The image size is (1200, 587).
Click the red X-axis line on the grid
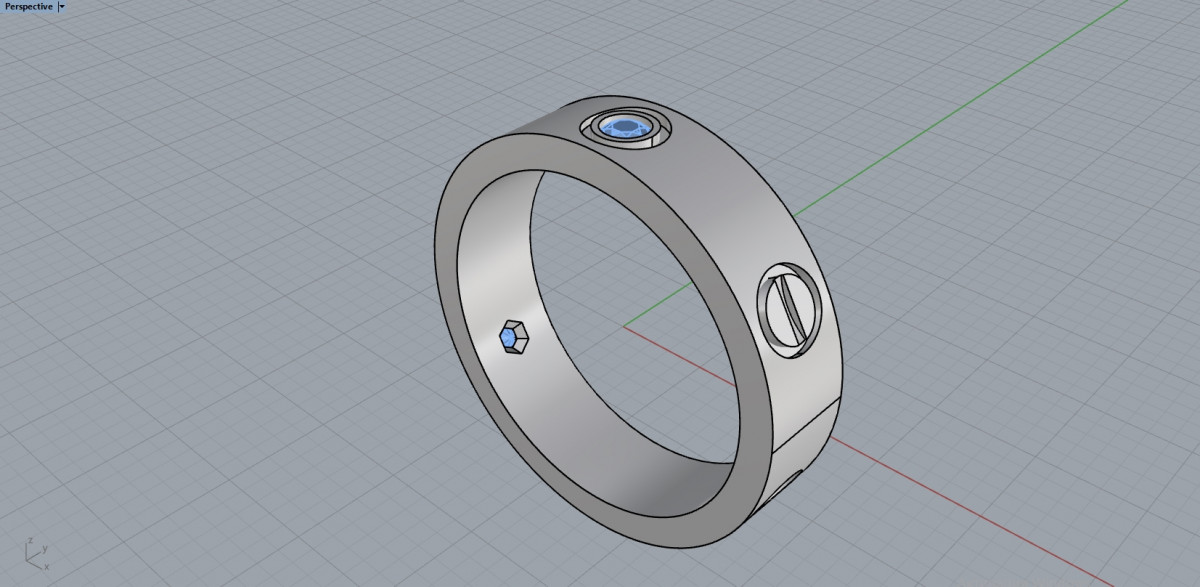coord(900,480)
